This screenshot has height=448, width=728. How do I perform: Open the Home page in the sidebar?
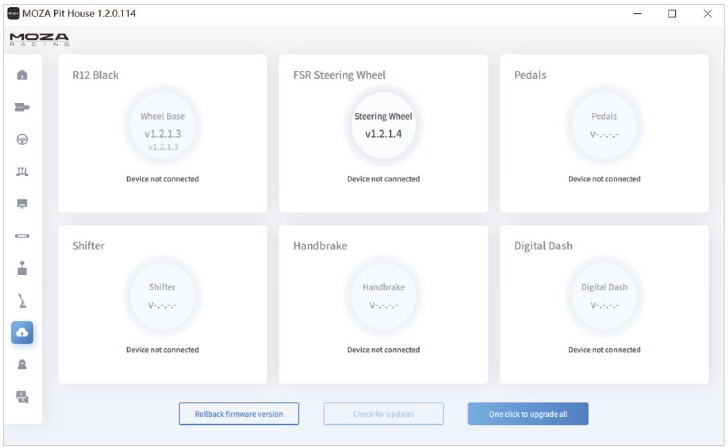click(x=22, y=75)
